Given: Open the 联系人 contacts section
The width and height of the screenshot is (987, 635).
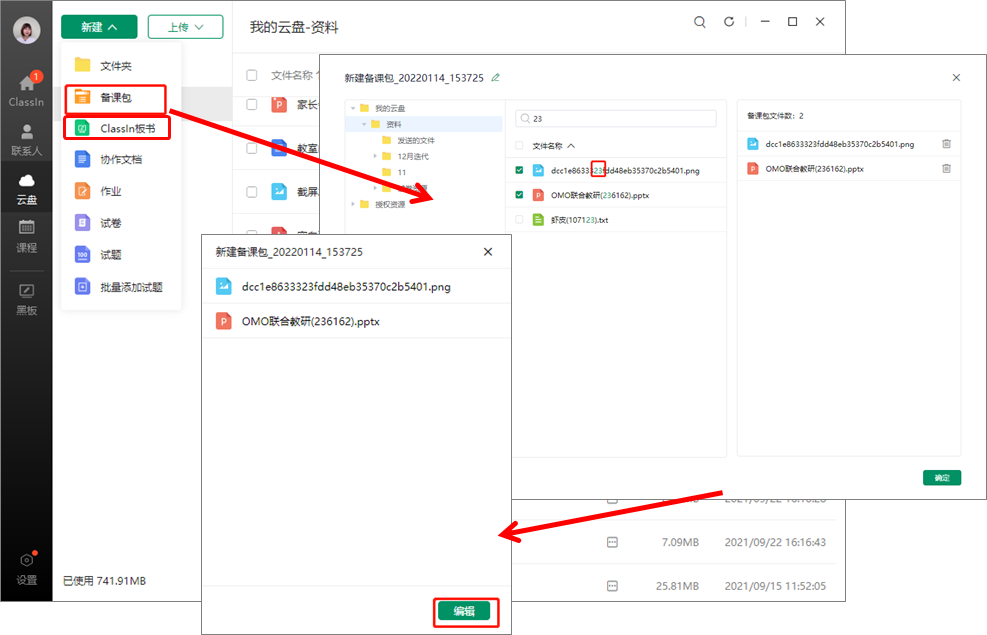Looking at the screenshot, I should click(x=26, y=140).
